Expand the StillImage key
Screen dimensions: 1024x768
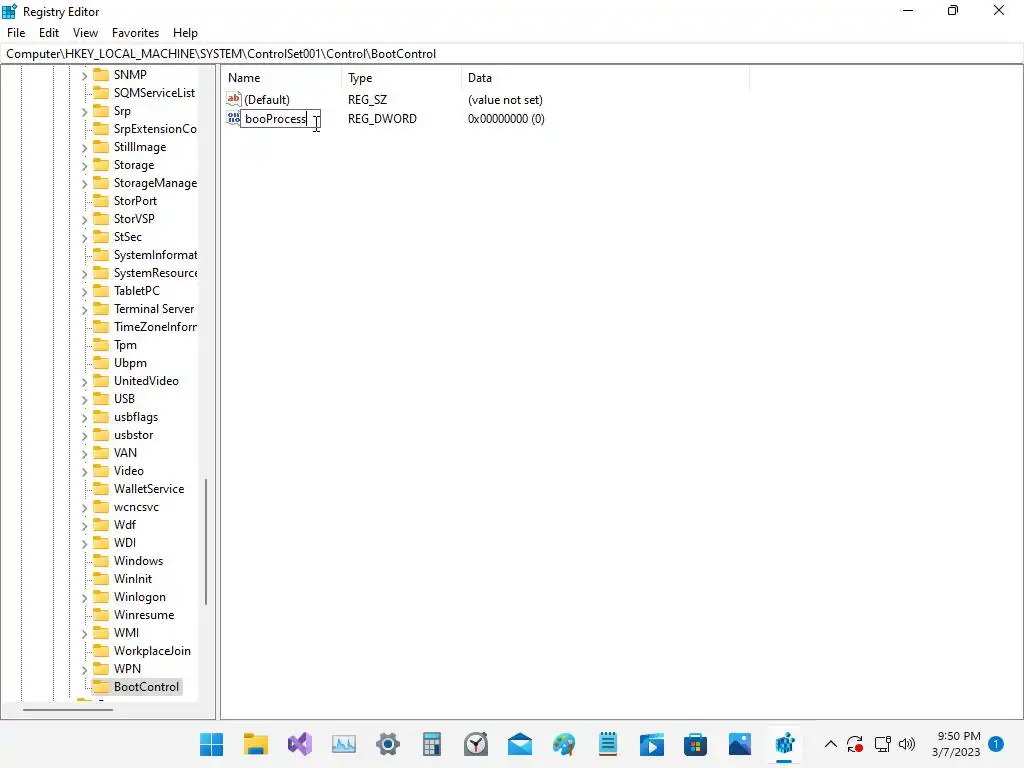click(84, 148)
